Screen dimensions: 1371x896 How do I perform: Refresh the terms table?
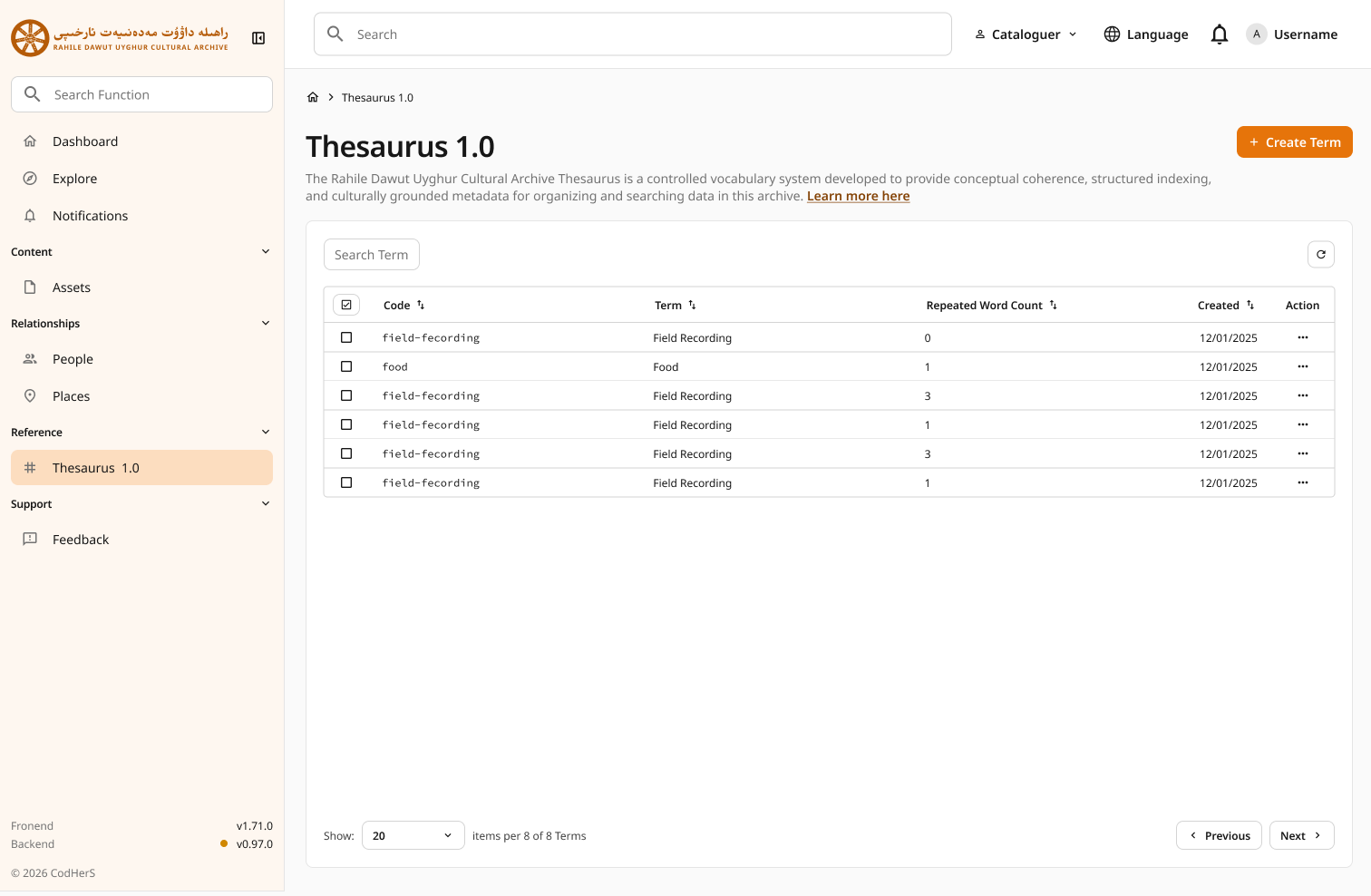pos(1321,255)
